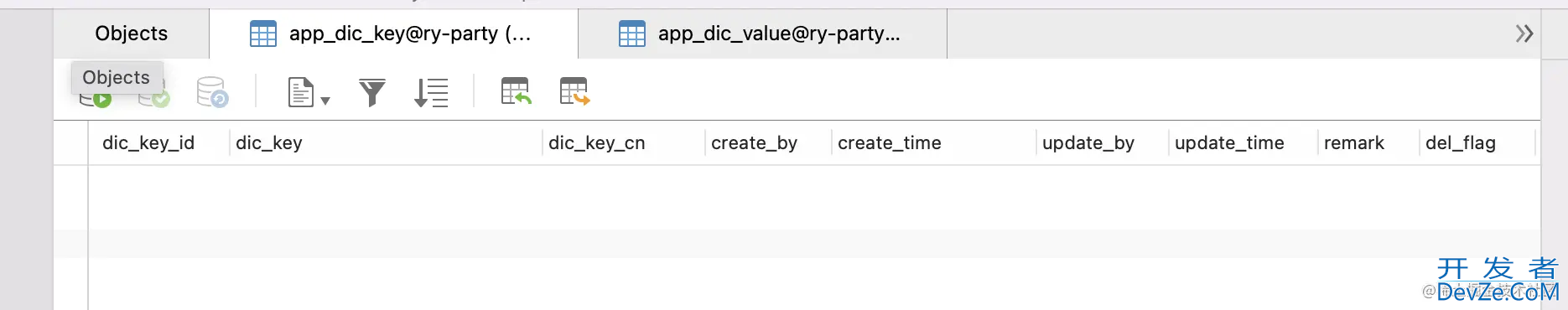The image size is (1568, 310).
Task: Click the dic_key_id column header
Action: pos(148,142)
